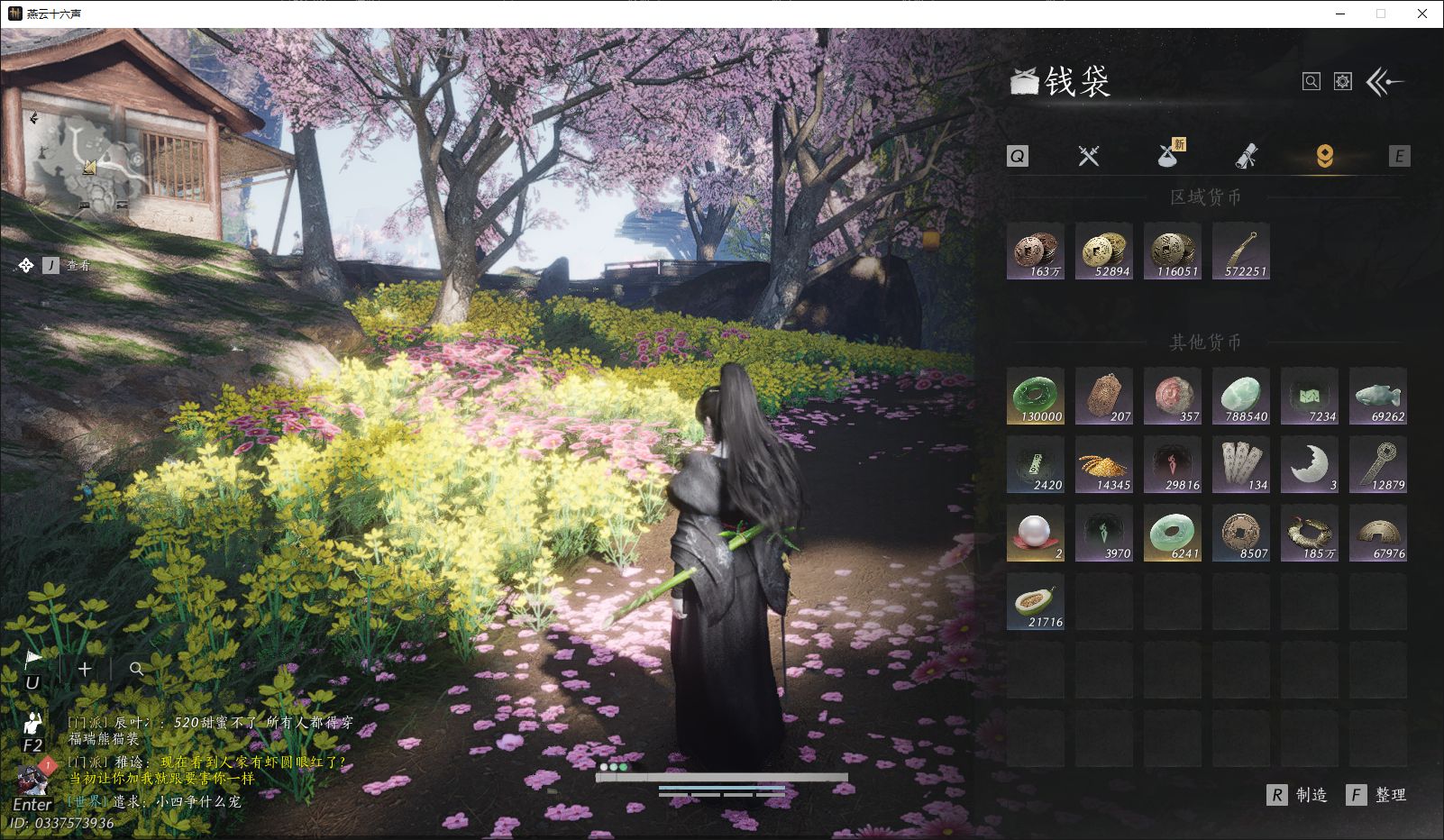Select the green jade ring showing 130000

[1036, 396]
